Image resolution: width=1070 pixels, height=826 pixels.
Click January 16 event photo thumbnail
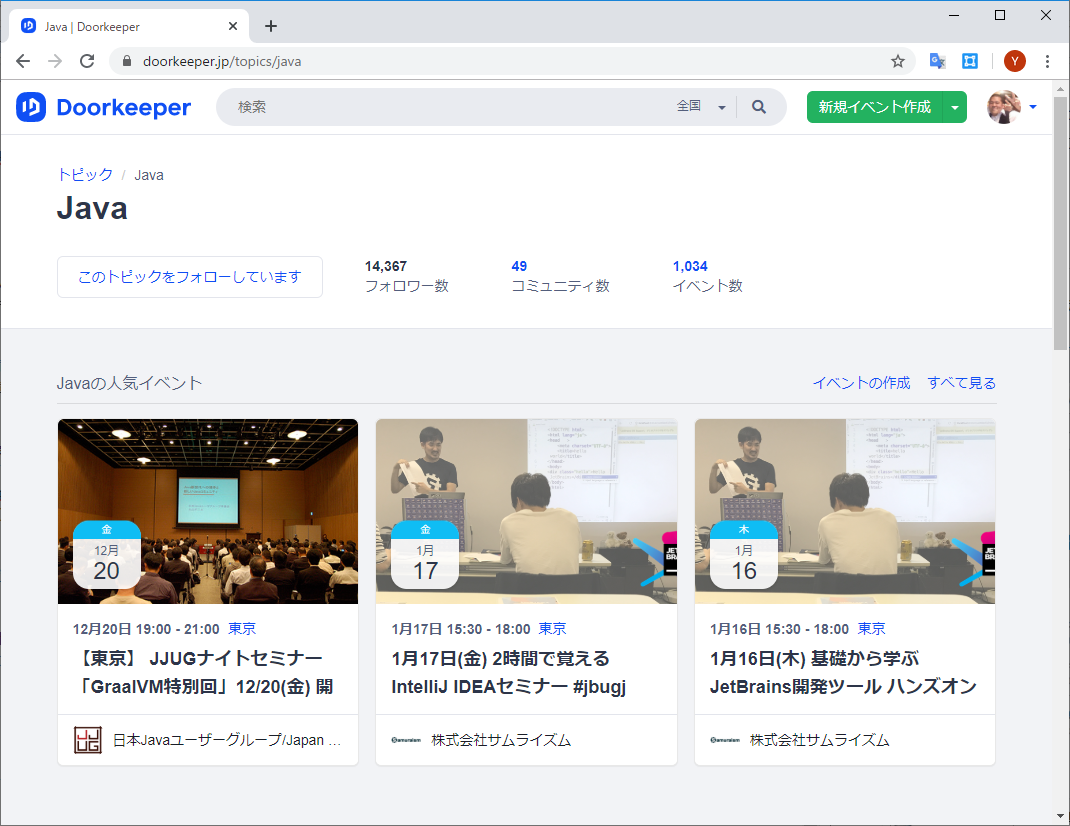pos(845,511)
